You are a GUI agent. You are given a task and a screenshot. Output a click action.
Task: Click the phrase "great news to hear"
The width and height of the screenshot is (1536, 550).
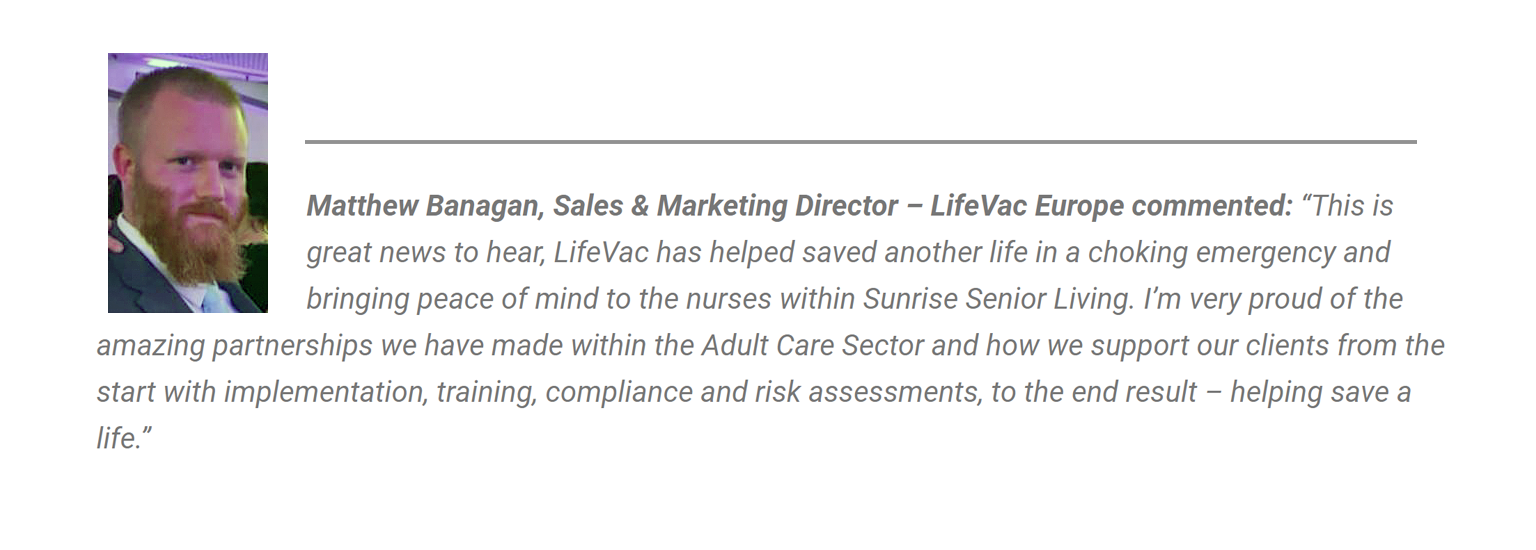tap(424, 252)
